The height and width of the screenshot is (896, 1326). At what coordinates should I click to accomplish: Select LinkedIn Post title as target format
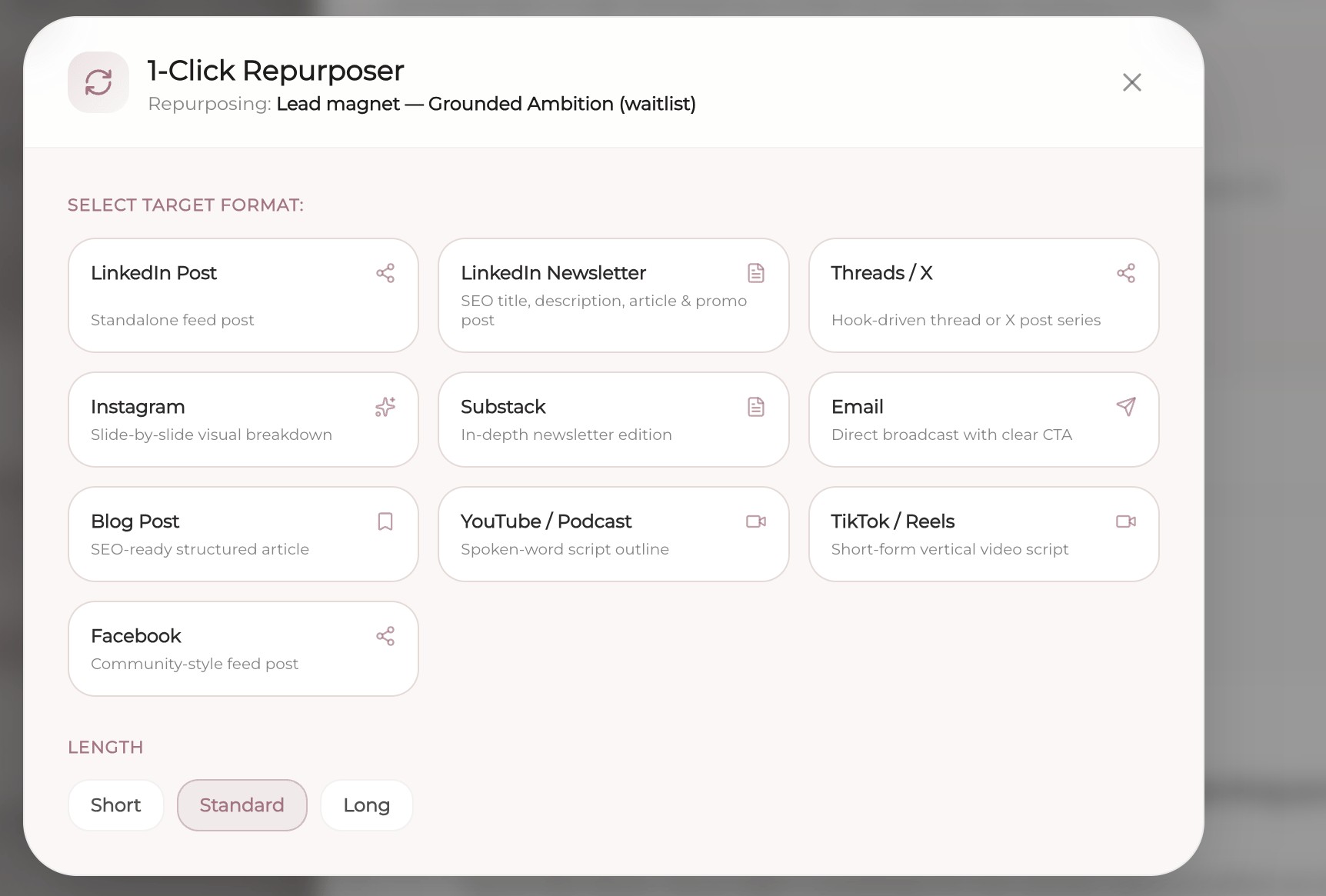(154, 273)
